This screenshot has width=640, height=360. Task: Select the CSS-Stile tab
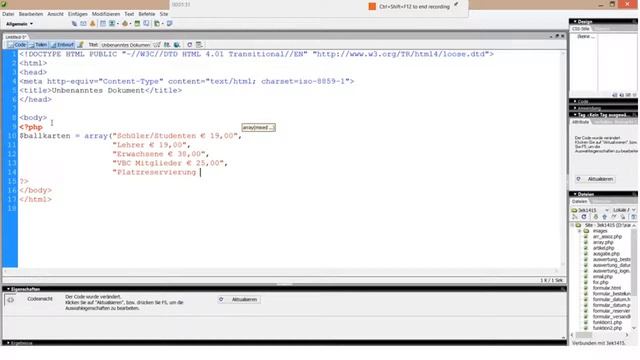(x=580, y=29)
